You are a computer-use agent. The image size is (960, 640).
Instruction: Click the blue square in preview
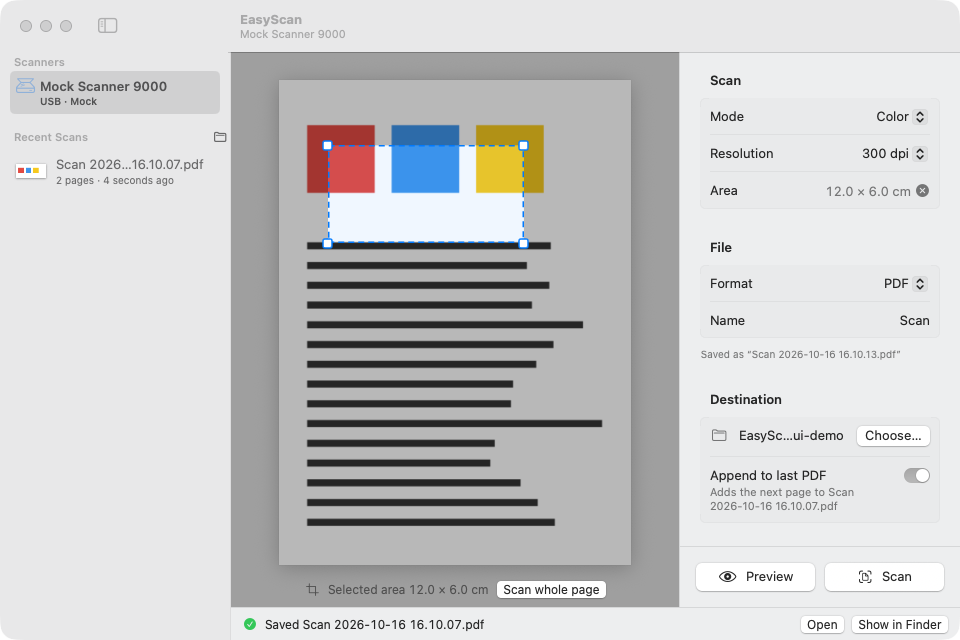[x=425, y=159]
